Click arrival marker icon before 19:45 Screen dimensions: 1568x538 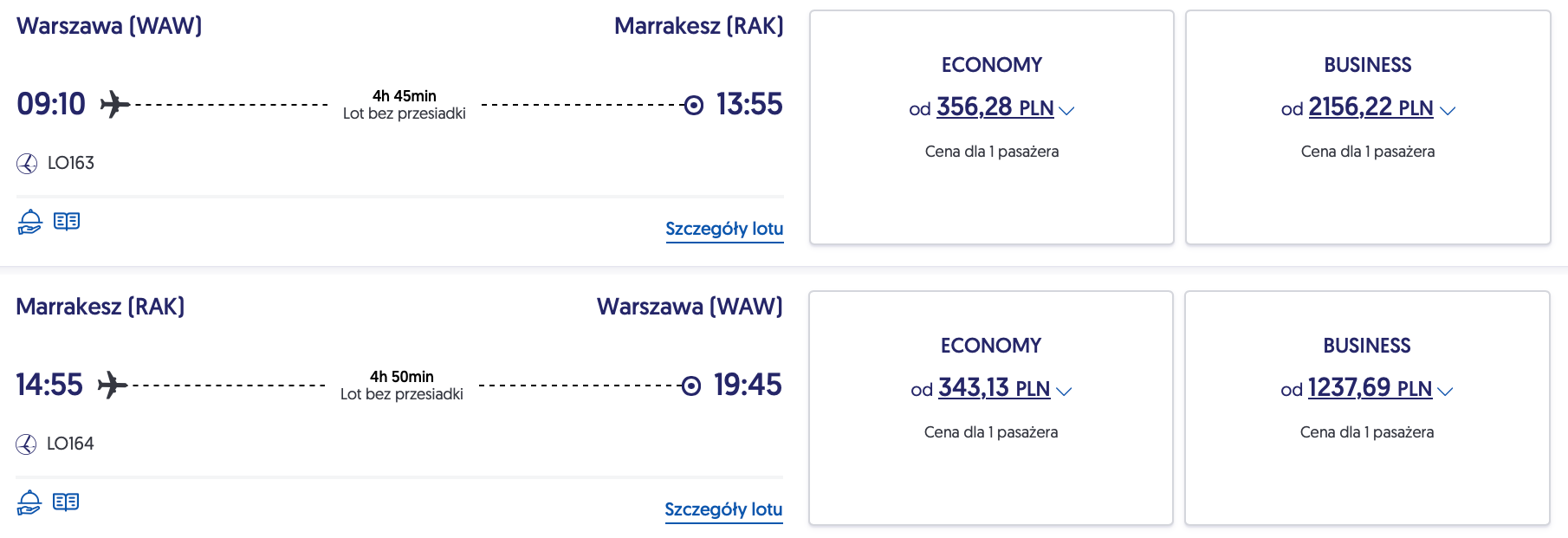tap(690, 386)
